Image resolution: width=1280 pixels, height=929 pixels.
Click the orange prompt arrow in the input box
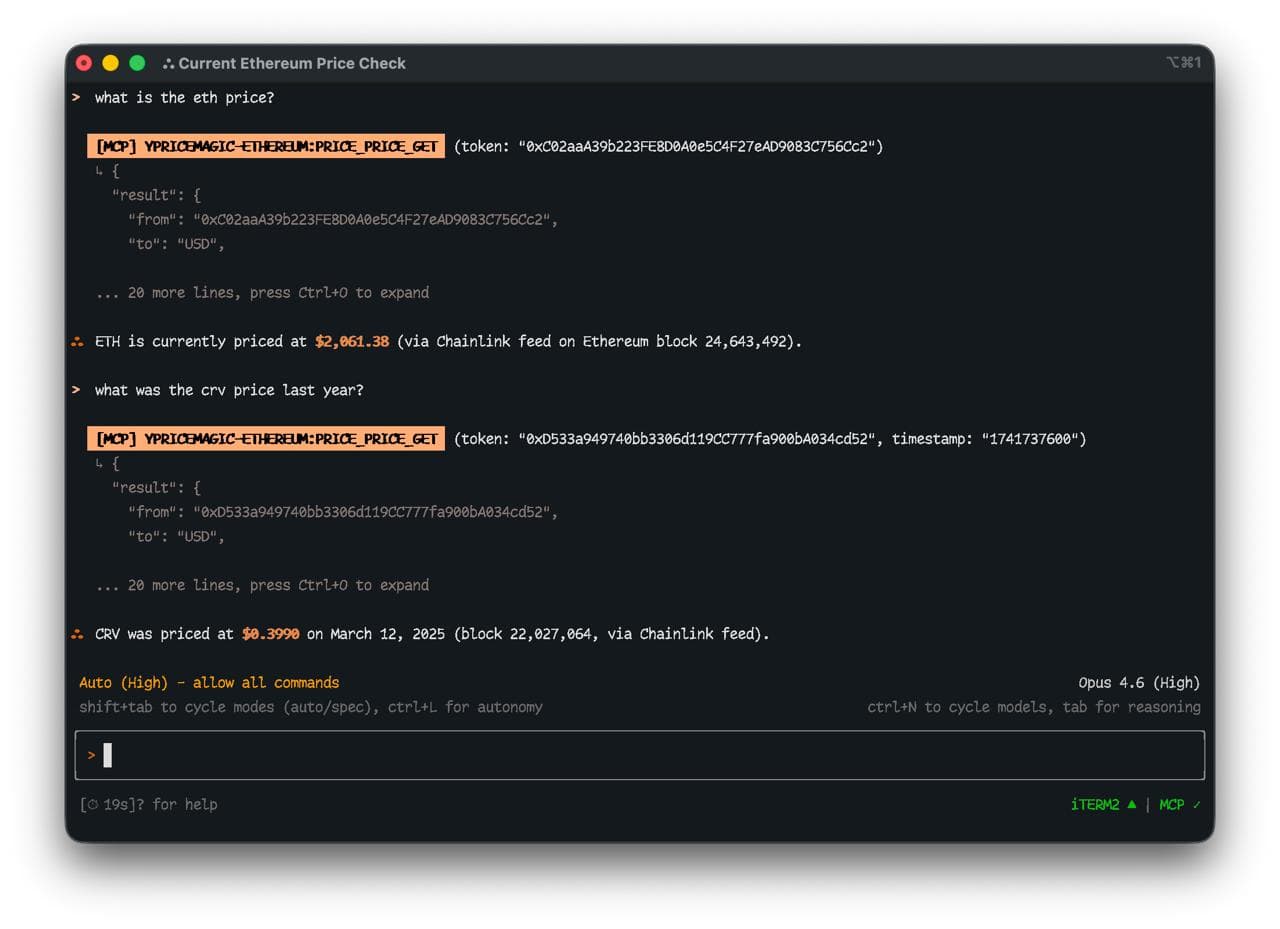(x=91, y=755)
